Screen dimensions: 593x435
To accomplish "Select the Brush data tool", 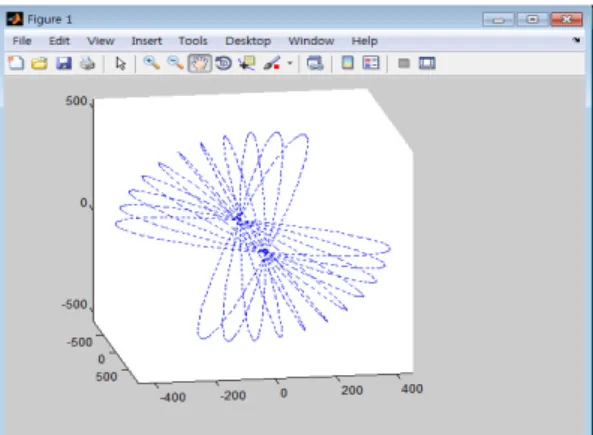I will coord(272,63).
